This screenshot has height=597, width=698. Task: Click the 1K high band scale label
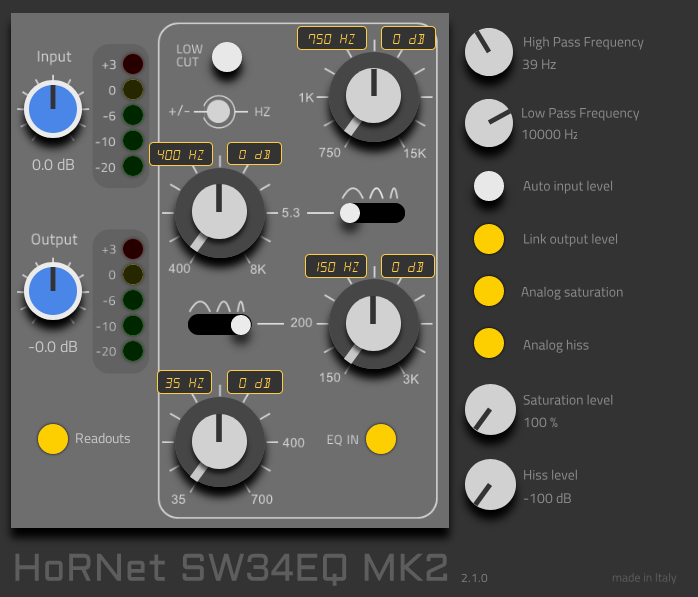(x=306, y=97)
